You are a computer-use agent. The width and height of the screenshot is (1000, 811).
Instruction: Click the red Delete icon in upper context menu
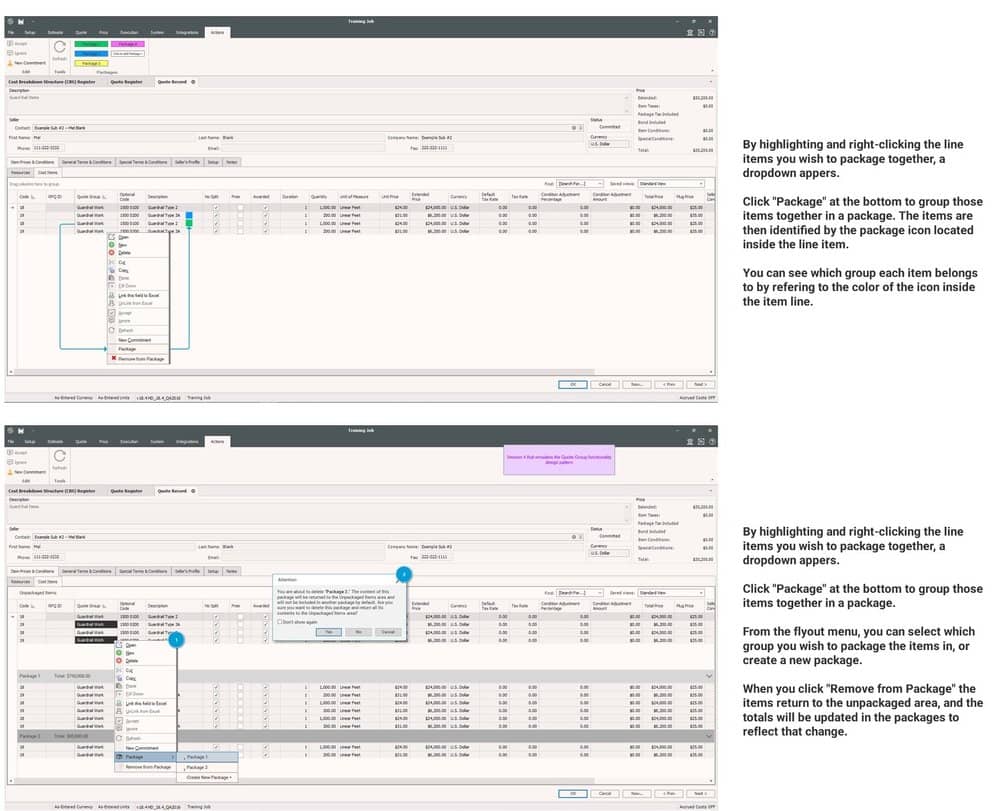pyautogui.click(x=112, y=252)
